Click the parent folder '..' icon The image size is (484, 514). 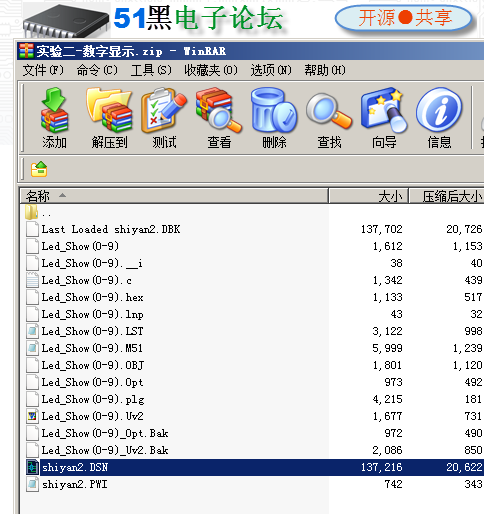pos(31,212)
